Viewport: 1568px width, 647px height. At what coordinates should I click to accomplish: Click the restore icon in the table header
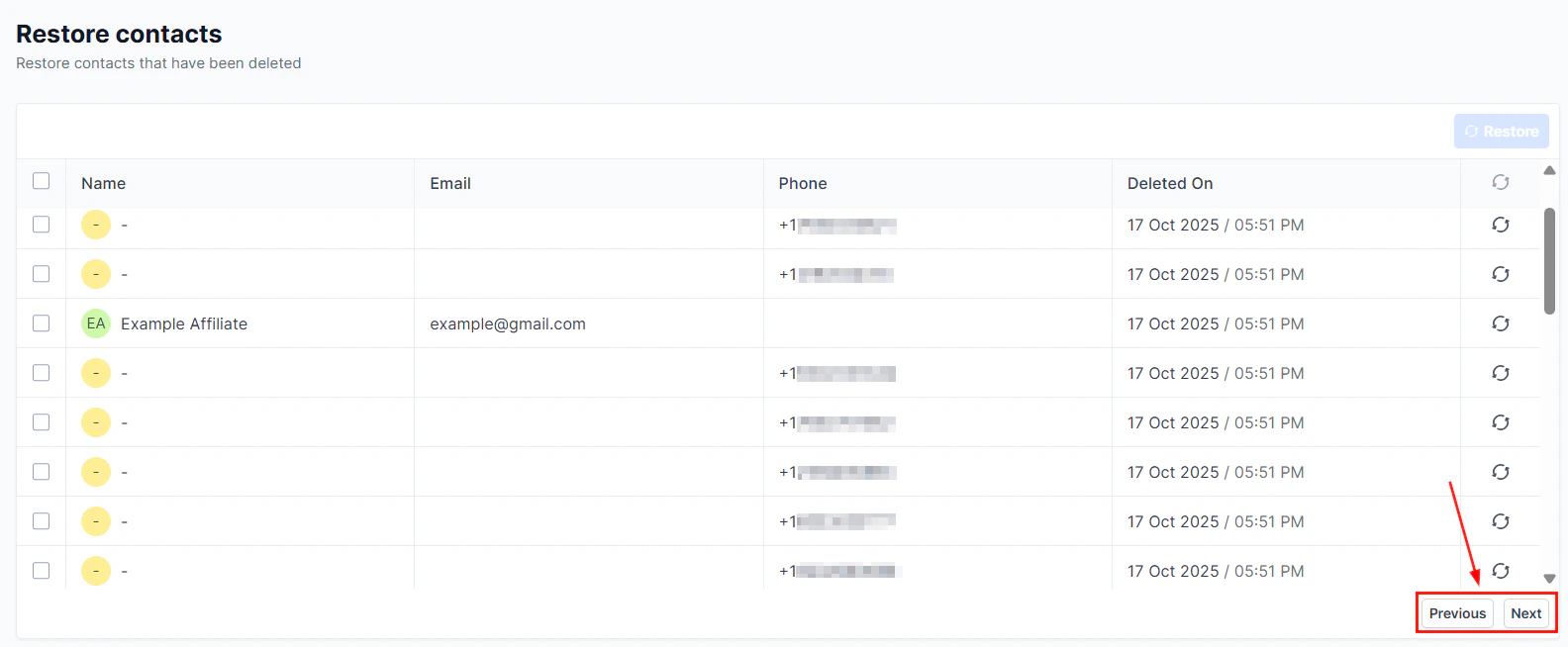point(1501,182)
